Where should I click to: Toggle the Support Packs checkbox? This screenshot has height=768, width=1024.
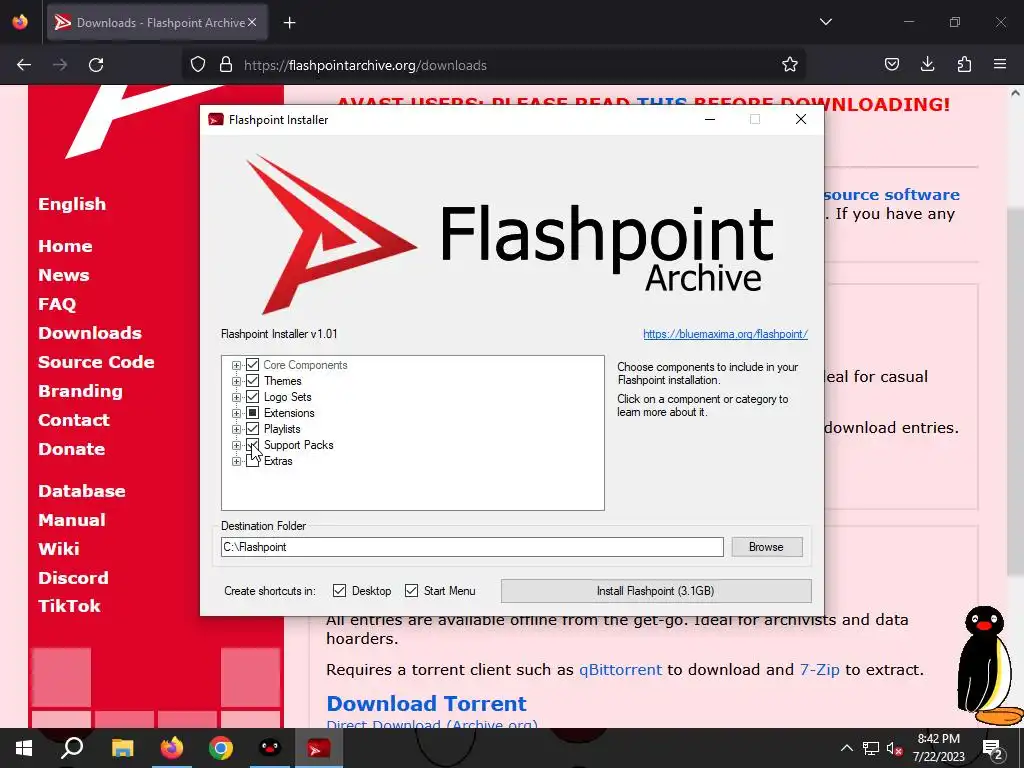pos(252,445)
